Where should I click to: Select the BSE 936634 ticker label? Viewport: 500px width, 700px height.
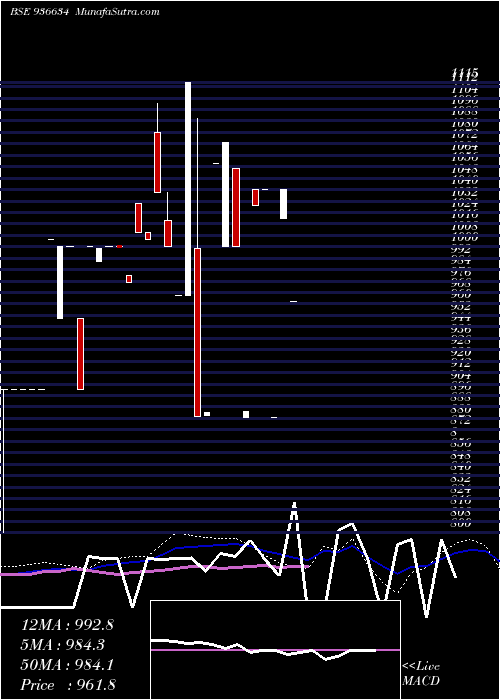pyautogui.click(x=39, y=12)
